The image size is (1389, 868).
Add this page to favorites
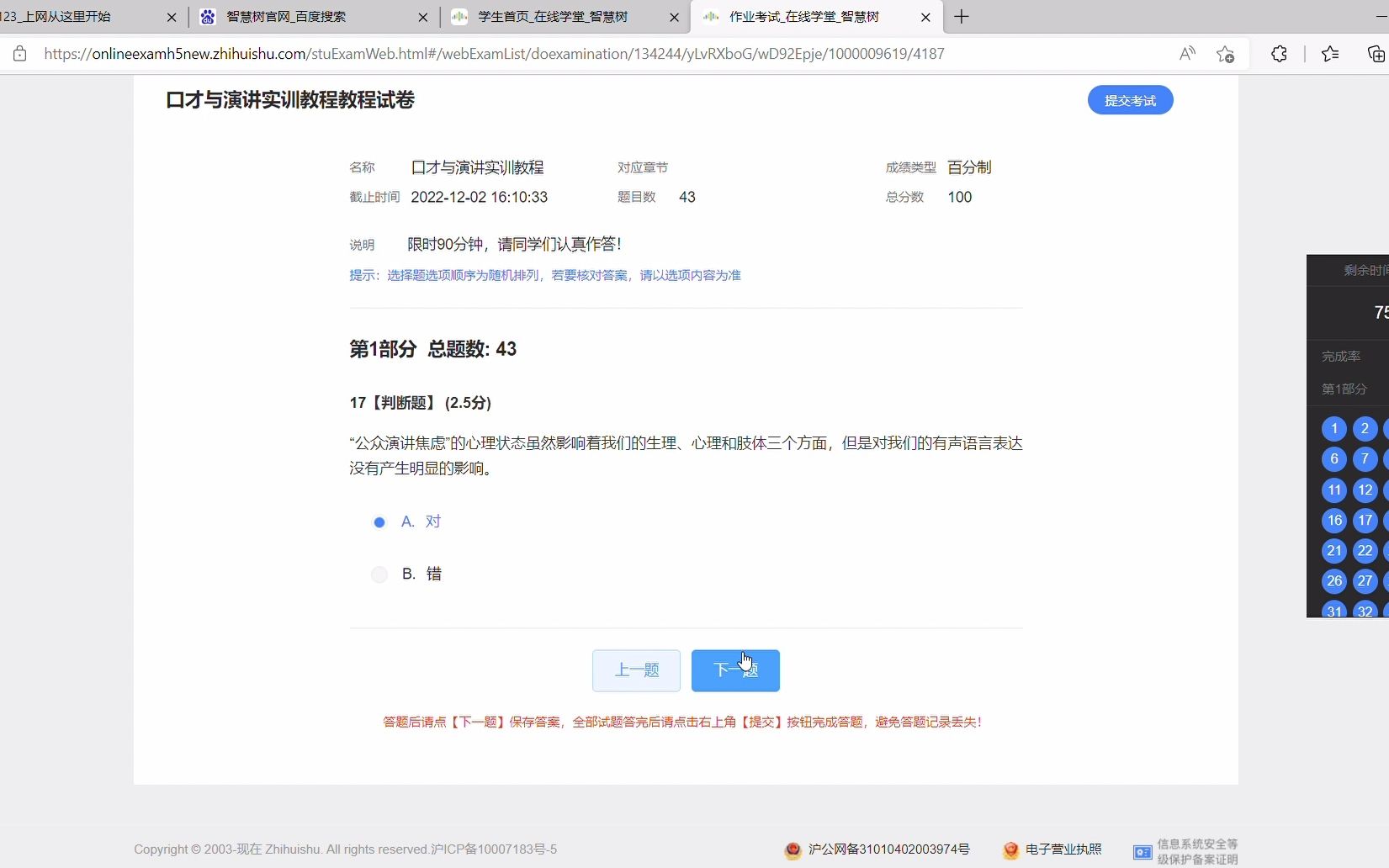pos(1225,54)
